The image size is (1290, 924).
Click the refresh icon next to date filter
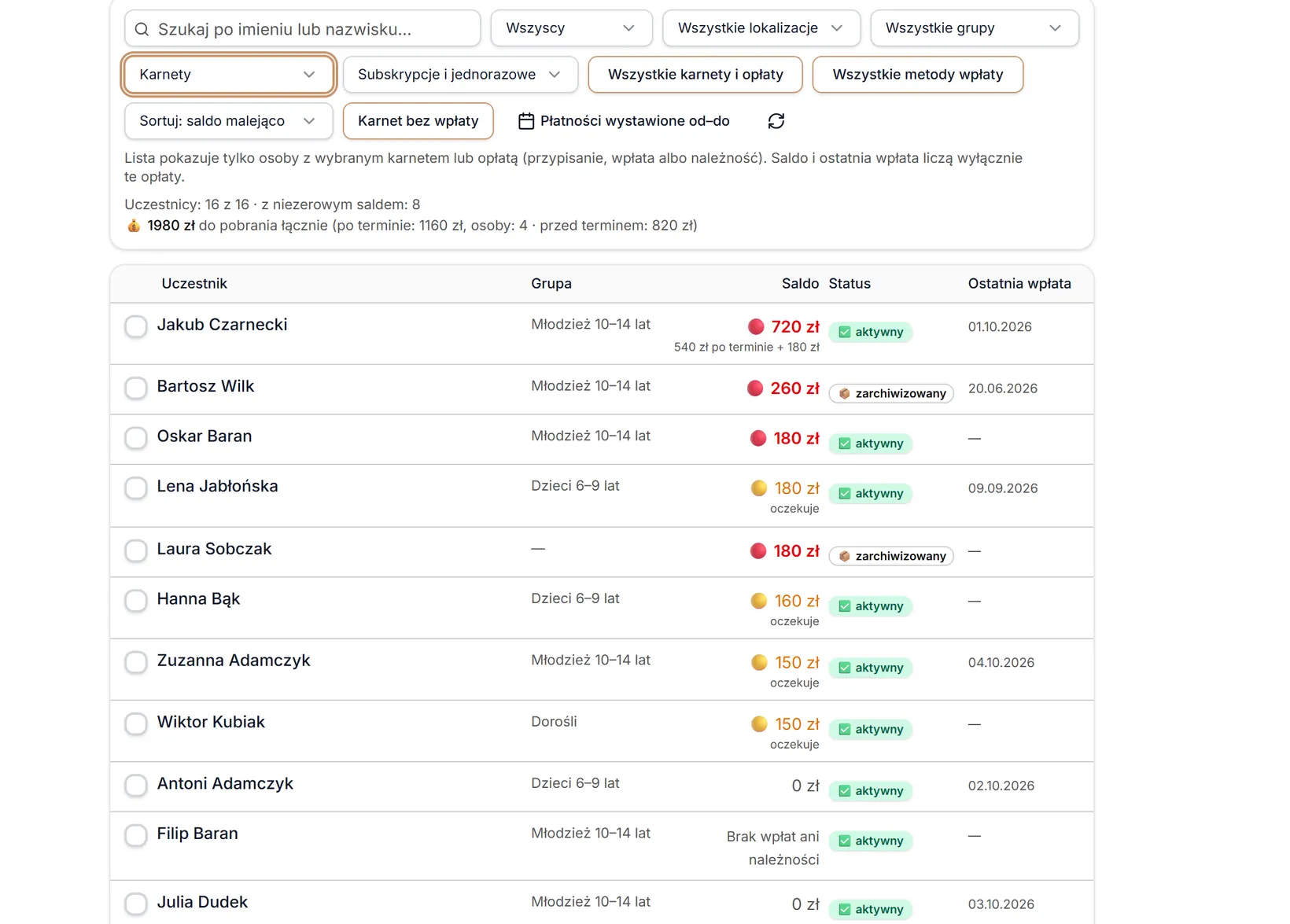[x=776, y=121]
